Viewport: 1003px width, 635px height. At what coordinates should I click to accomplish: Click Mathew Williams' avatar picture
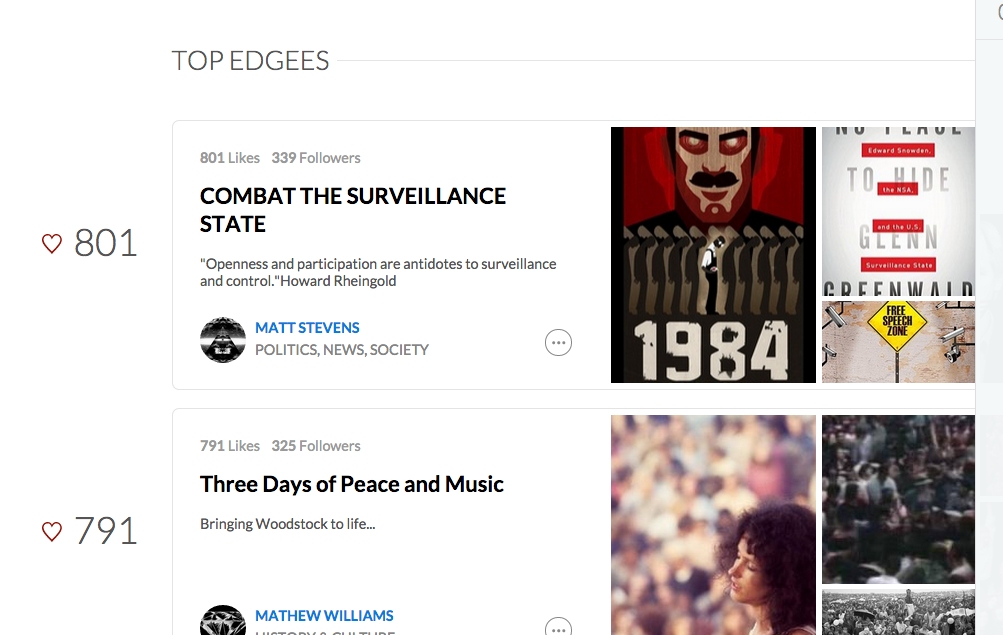coord(223,620)
